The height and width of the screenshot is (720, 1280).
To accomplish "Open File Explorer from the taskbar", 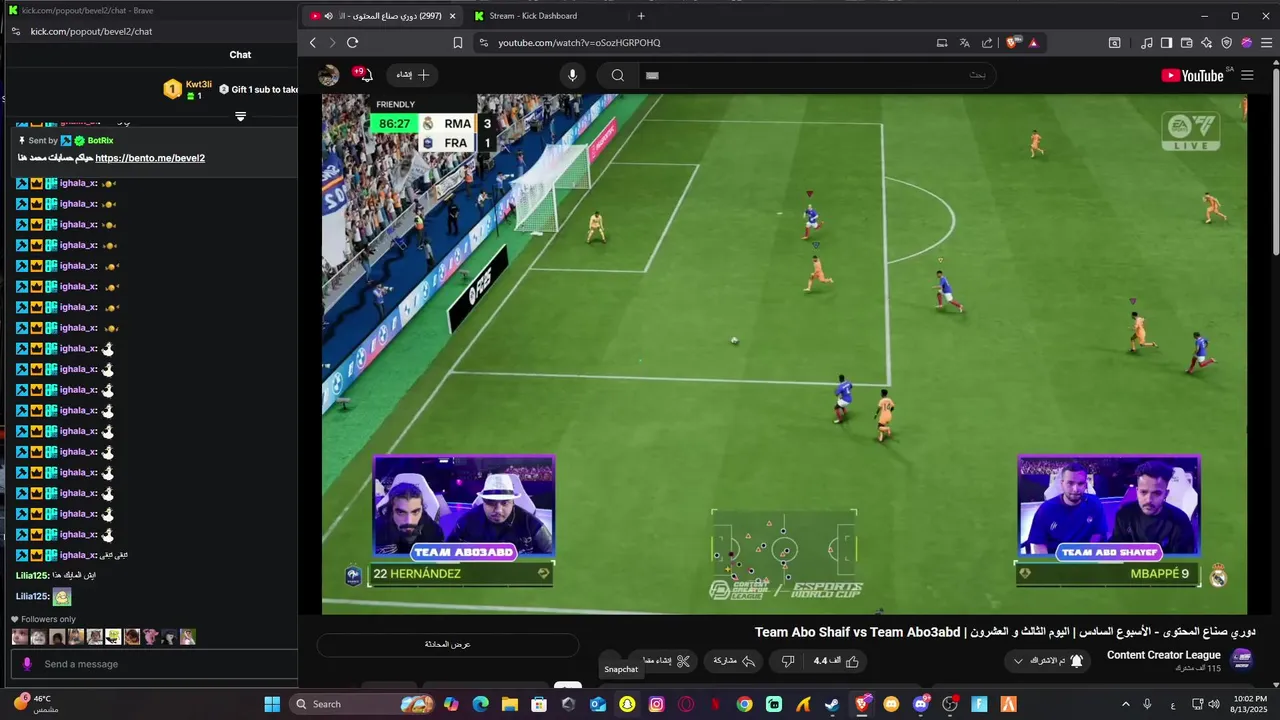I will pos(510,704).
